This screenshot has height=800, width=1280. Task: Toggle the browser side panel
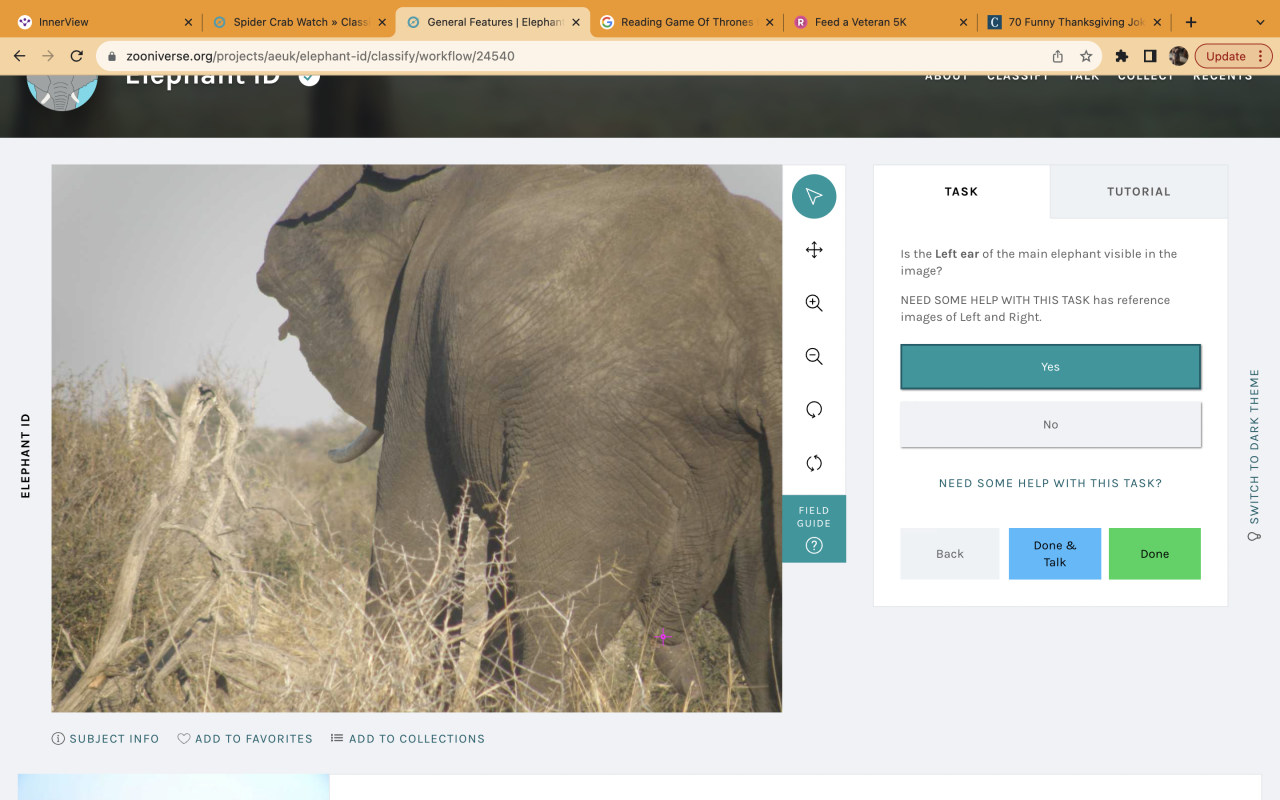point(1150,56)
